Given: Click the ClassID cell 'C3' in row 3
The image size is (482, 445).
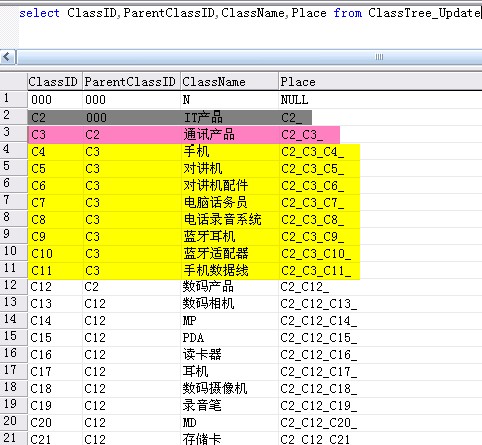Looking at the screenshot, I should click(38, 135).
